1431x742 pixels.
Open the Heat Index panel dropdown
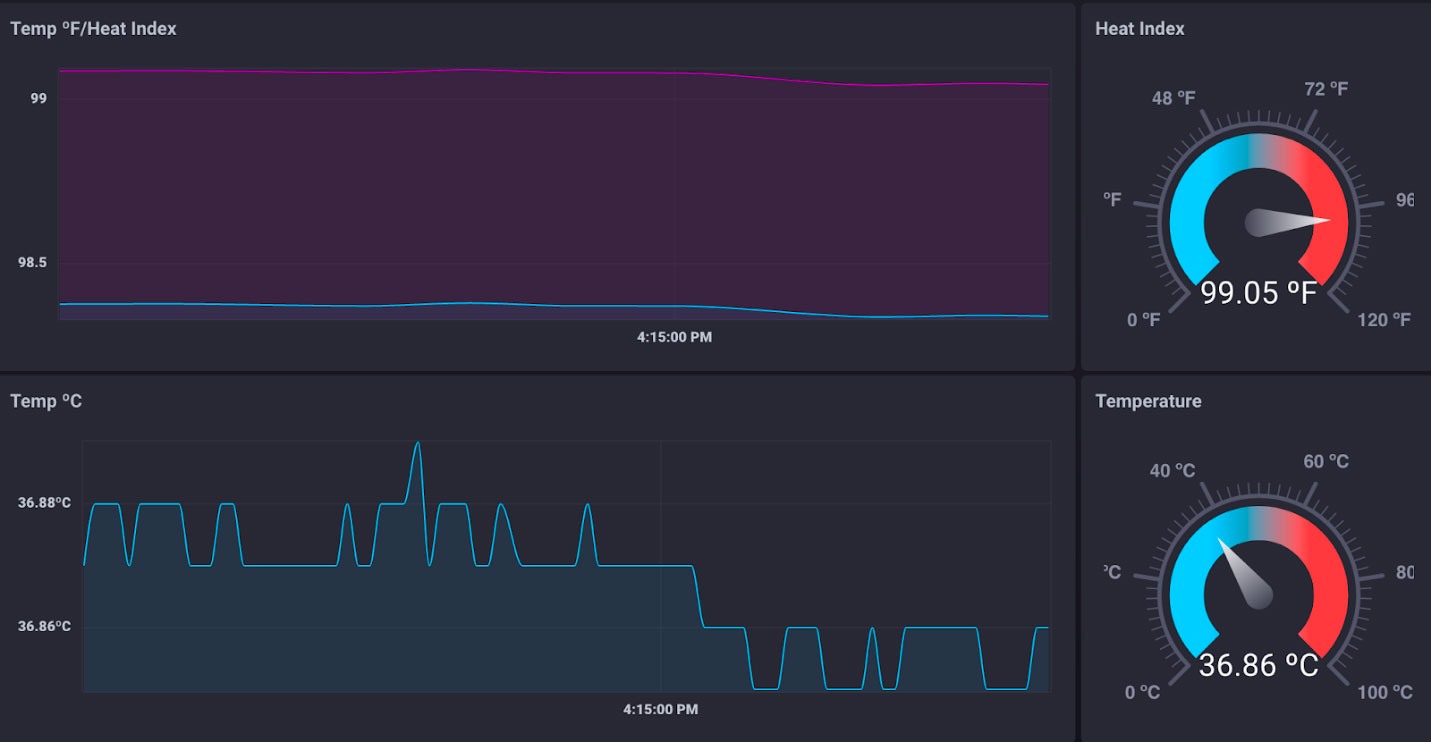pos(1138,29)
